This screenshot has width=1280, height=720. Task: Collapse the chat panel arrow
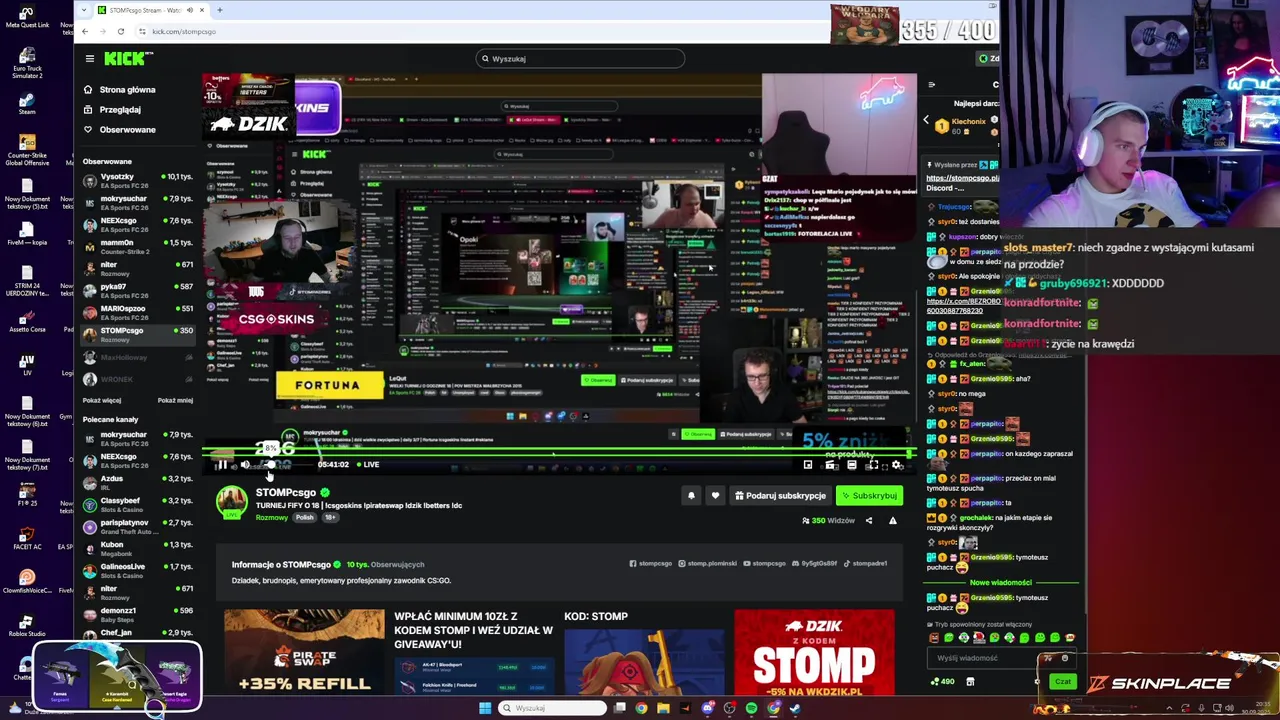931,85
